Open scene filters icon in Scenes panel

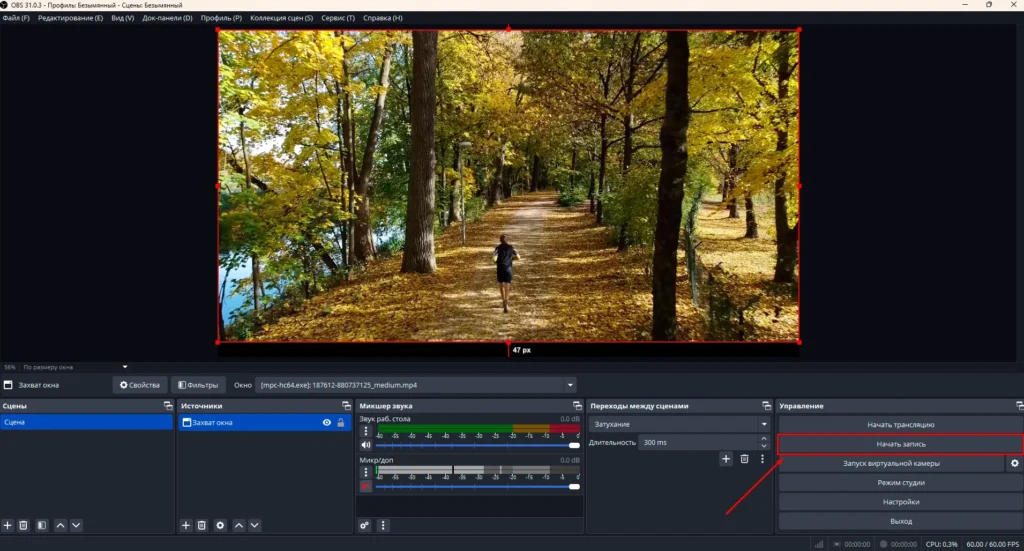coord(41,525)
